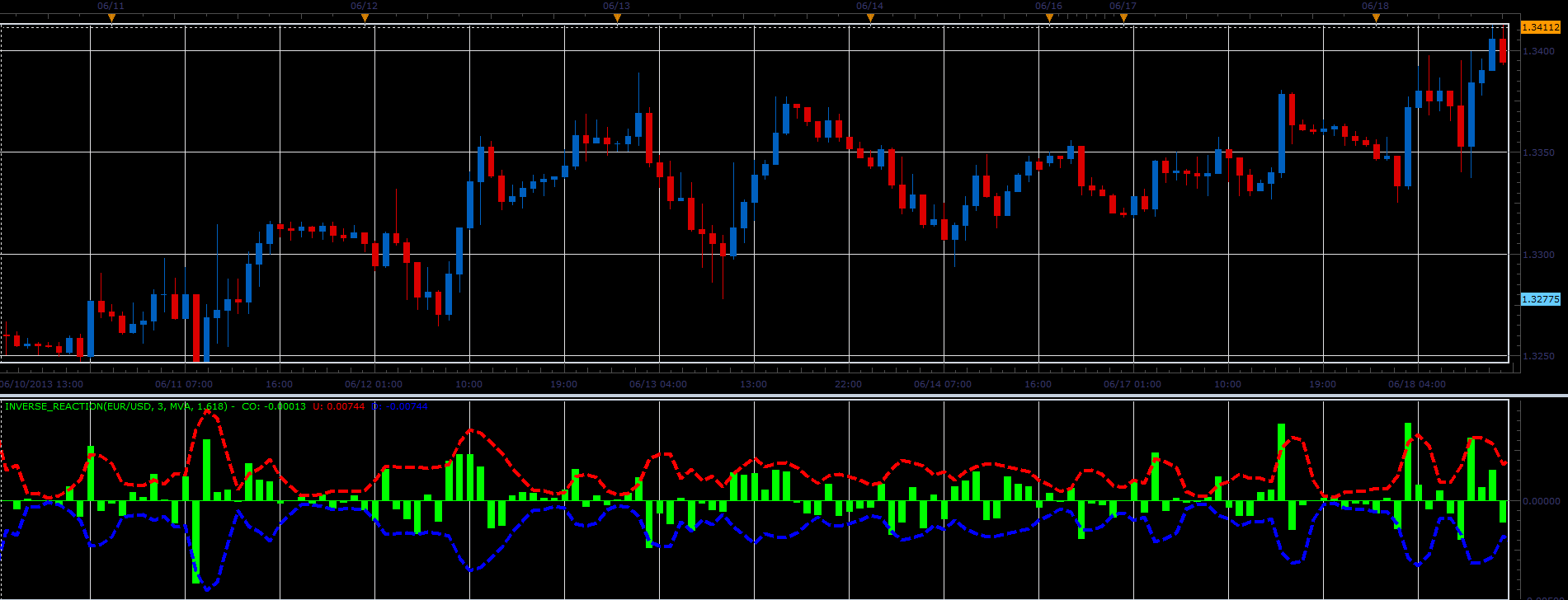
Task: Click the red U: 0.00744 value label
Action: 339,406
